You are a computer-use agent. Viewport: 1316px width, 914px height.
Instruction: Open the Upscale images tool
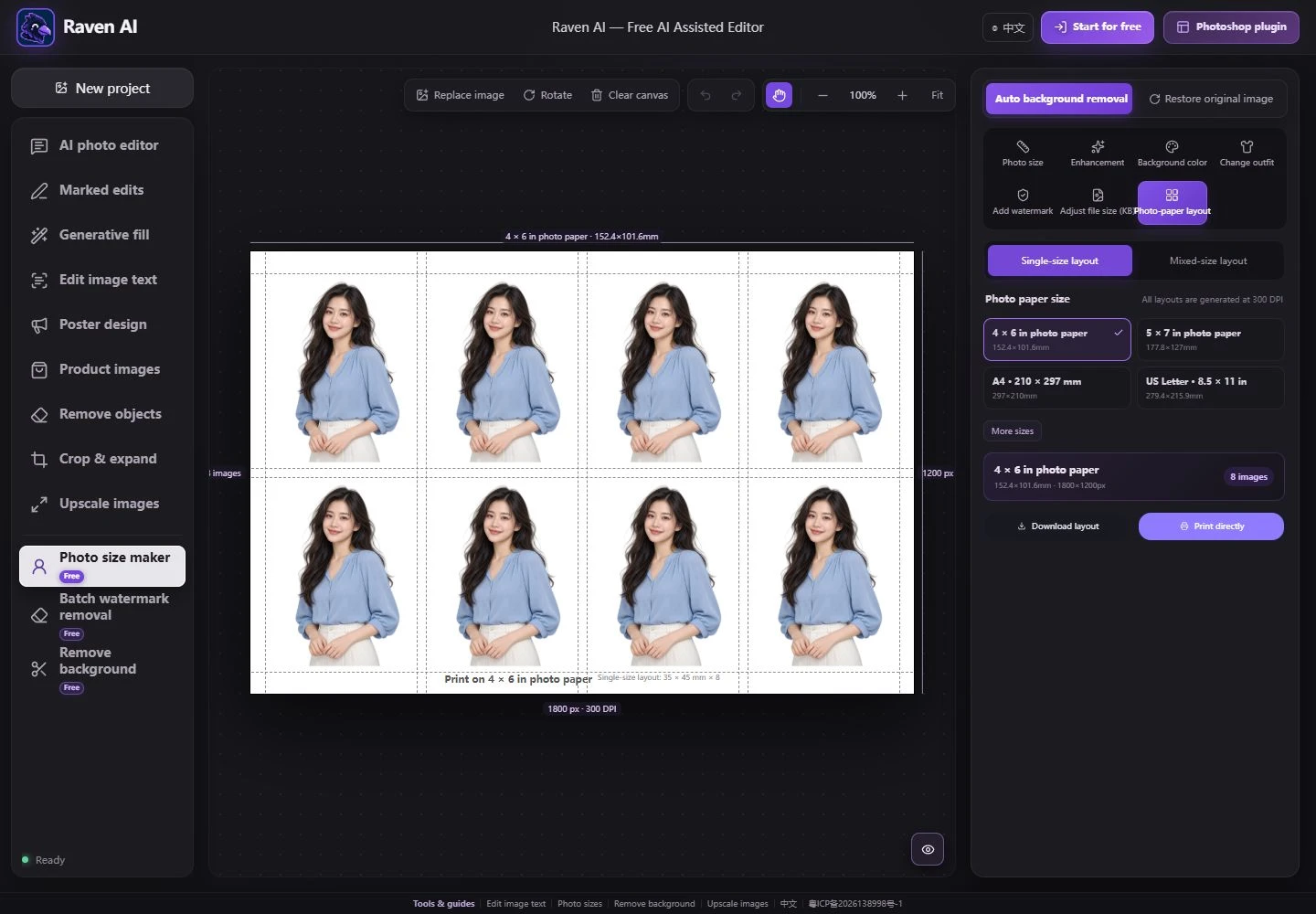(x=102, y=504)
